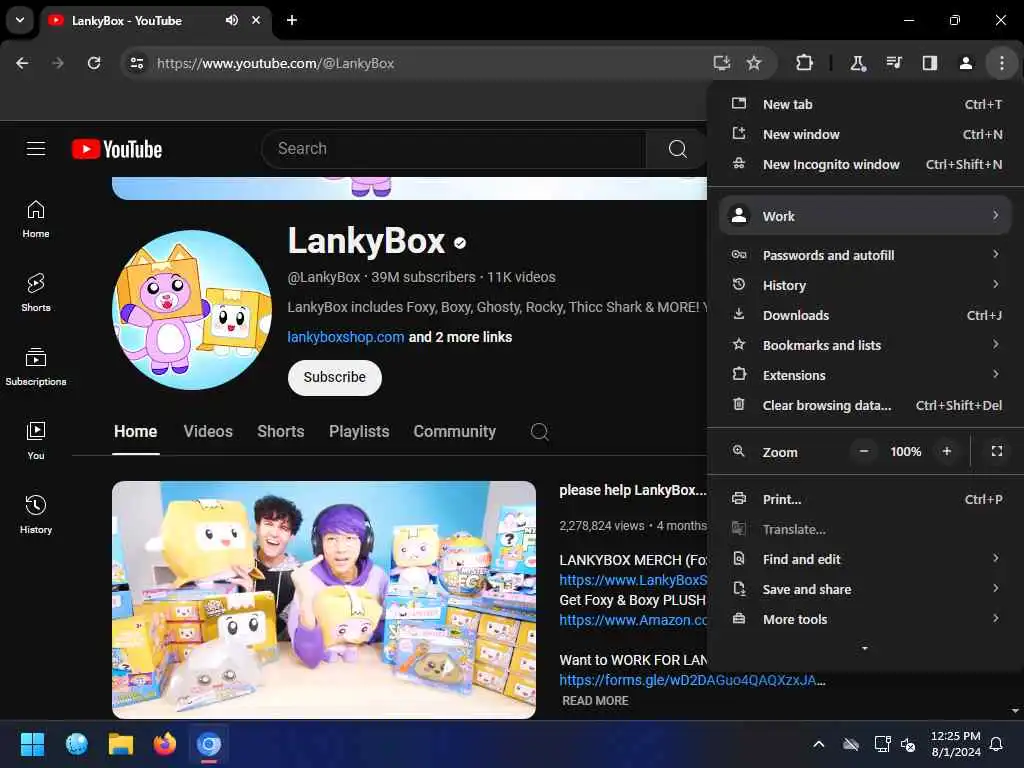Bookmark this page with the star icon
The width and height of the screenshot is (1024, 768).
click(754, 63)
